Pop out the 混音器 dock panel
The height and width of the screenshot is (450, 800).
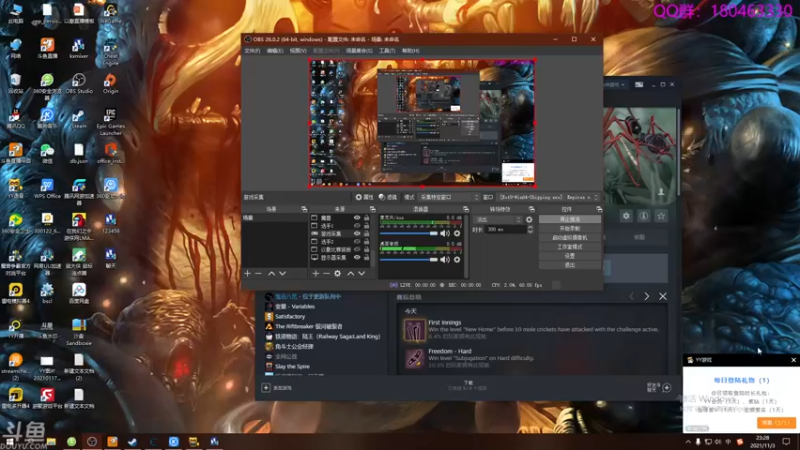pos(466,209)
